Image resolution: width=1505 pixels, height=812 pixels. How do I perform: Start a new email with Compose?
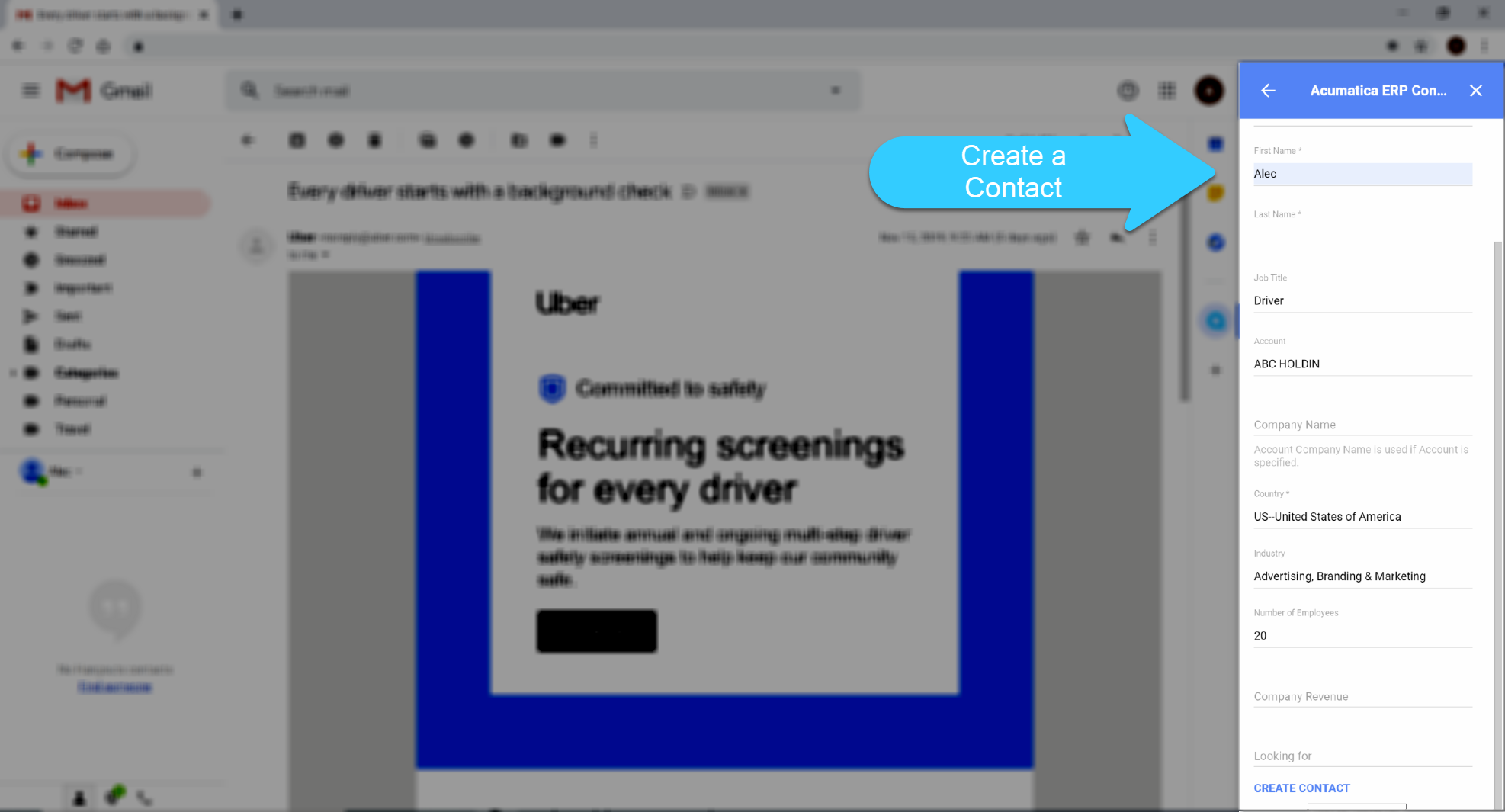(x=70, y=153)
